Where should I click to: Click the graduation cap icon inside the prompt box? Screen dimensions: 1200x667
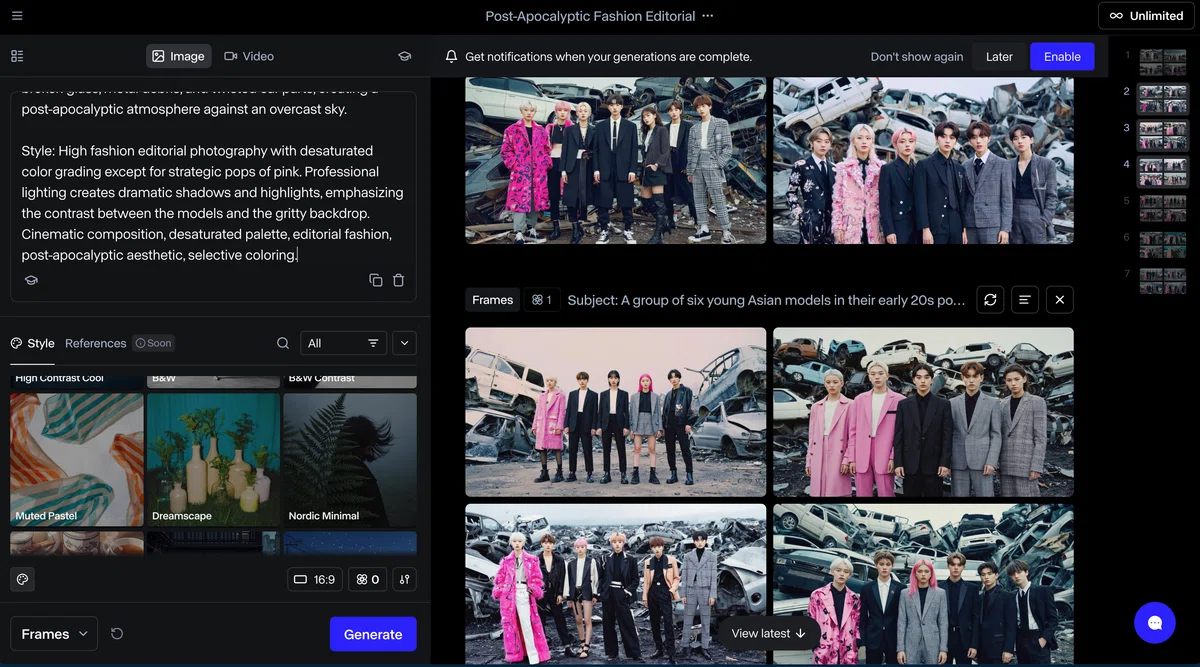tap(31, 280)
